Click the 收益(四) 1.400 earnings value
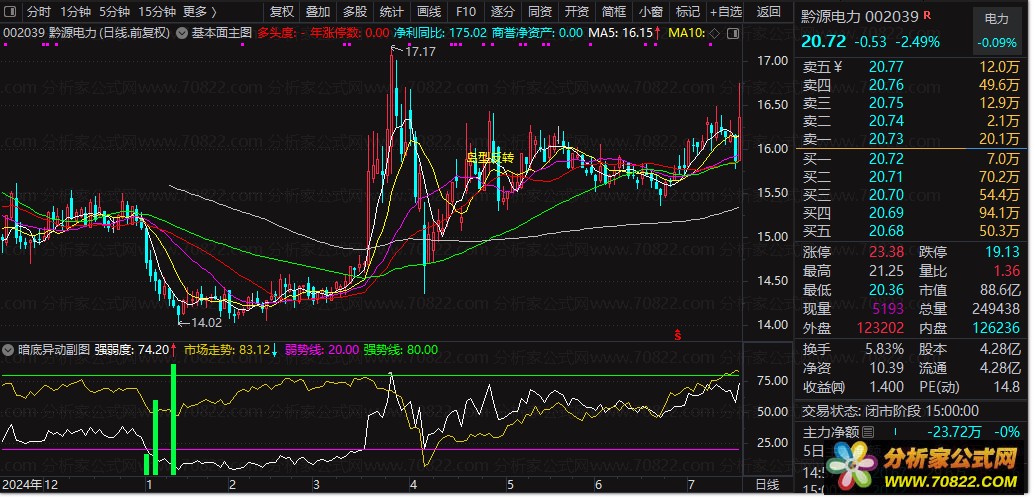Viewport: 1034px width, 498px height. point(887,387)
